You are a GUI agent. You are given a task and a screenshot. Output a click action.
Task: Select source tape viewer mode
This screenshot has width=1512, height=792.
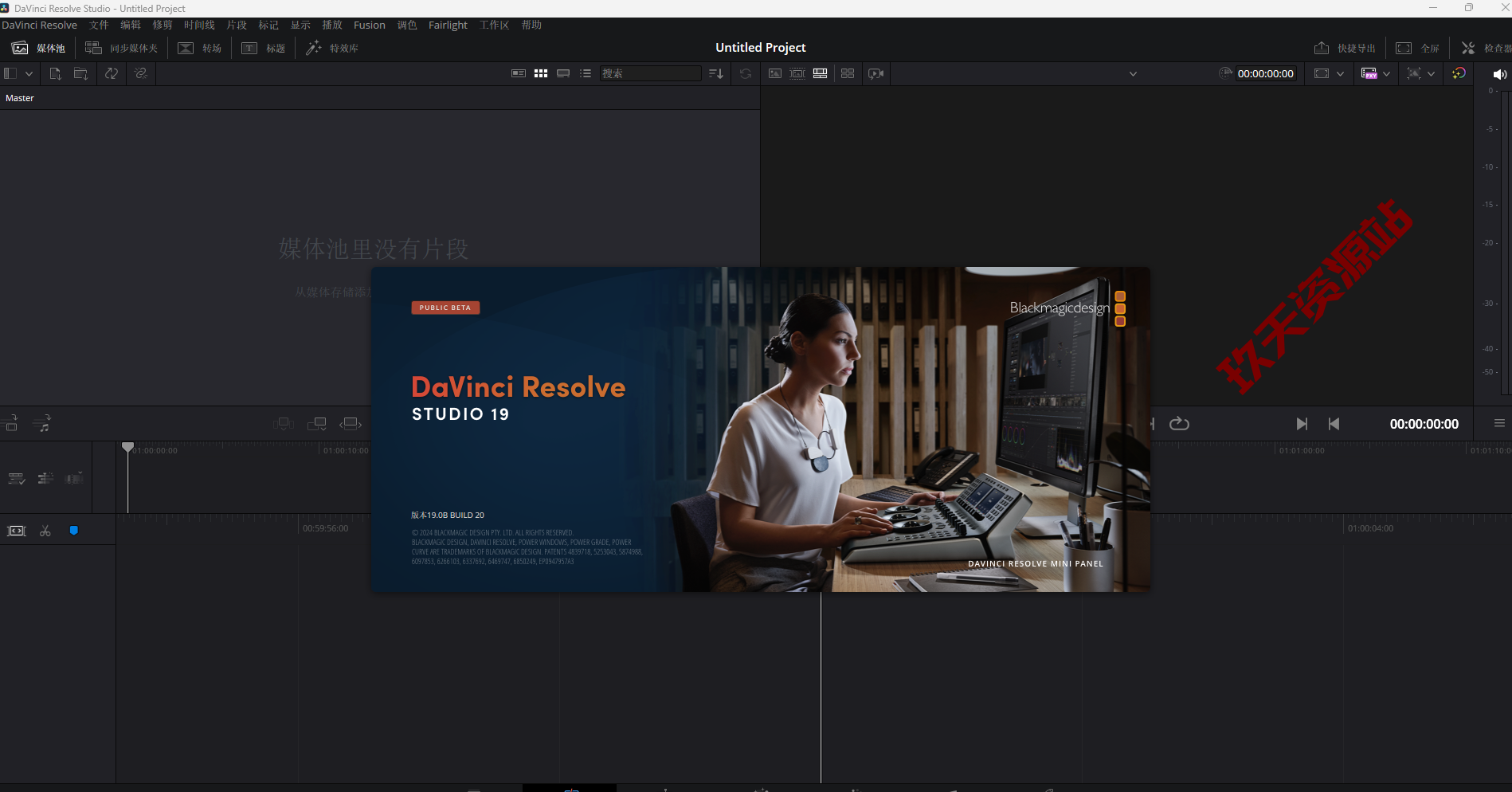797,73
